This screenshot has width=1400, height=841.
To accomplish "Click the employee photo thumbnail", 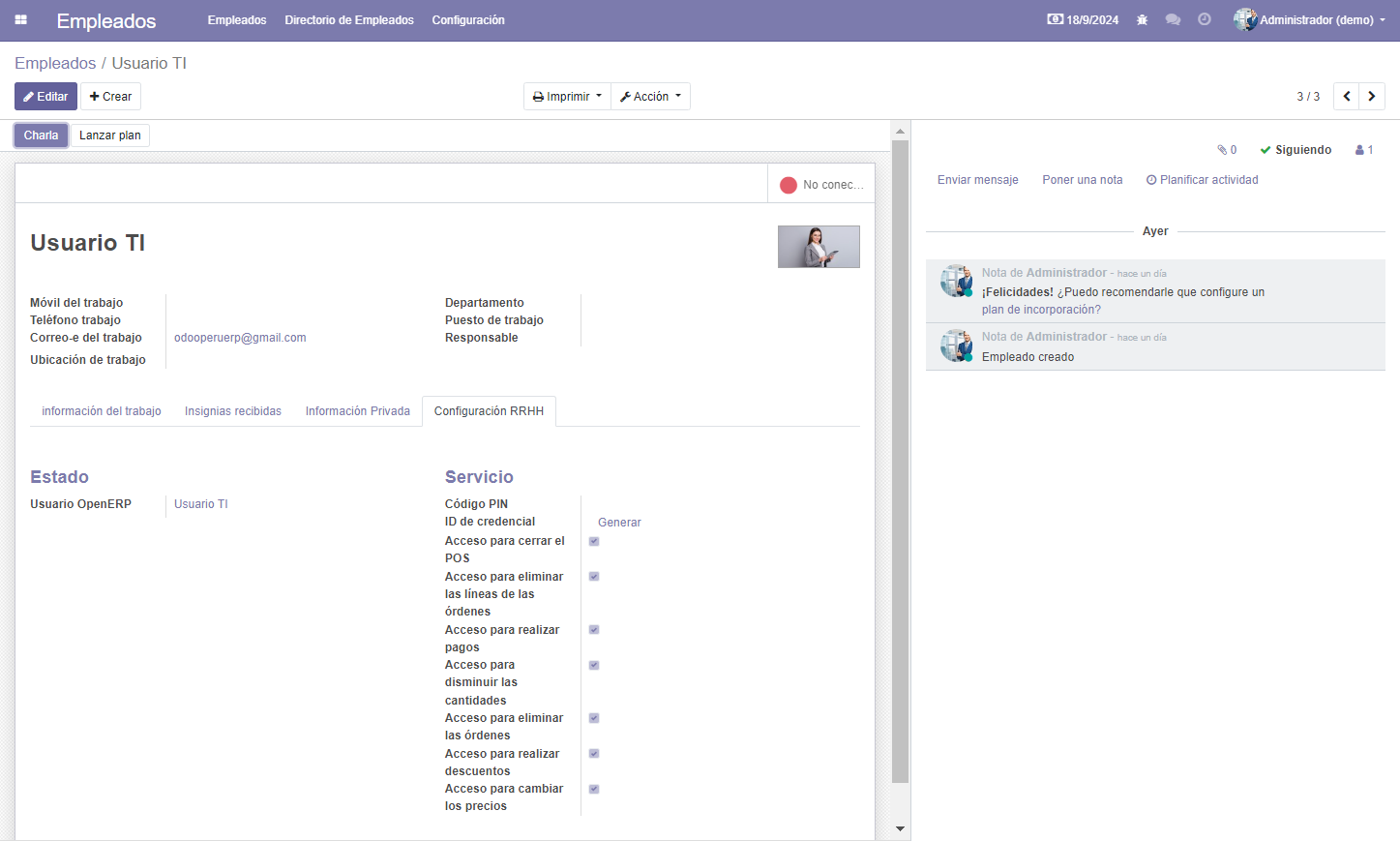I will tap(819, 247).
